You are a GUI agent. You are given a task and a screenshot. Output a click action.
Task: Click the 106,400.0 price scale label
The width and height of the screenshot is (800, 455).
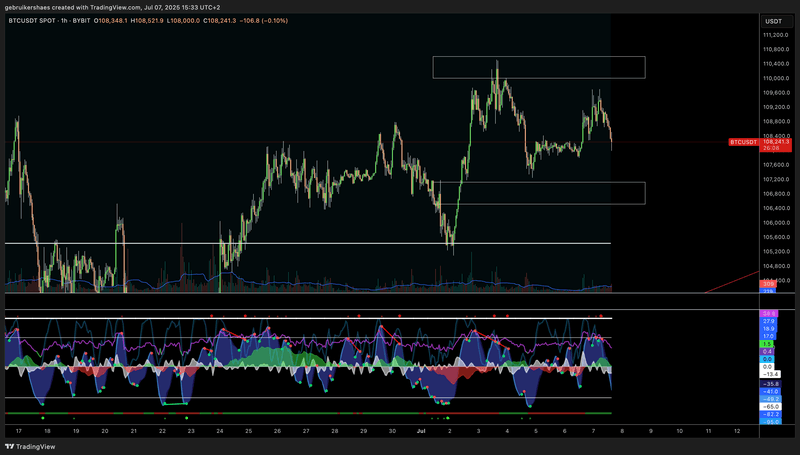point(776,208)
